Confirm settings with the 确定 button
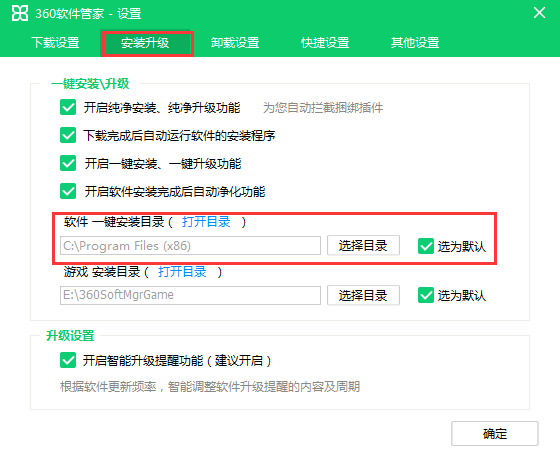The height and width of the screenshot is (460, 560). pyautogui.click(x=495, y=434)
